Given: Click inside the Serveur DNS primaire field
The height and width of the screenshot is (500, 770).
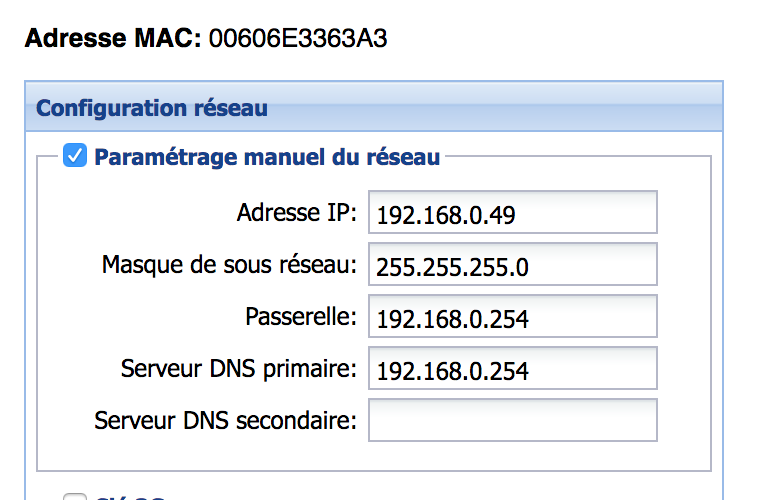Looking at the screenshot, I should click(x=513, y=368).
